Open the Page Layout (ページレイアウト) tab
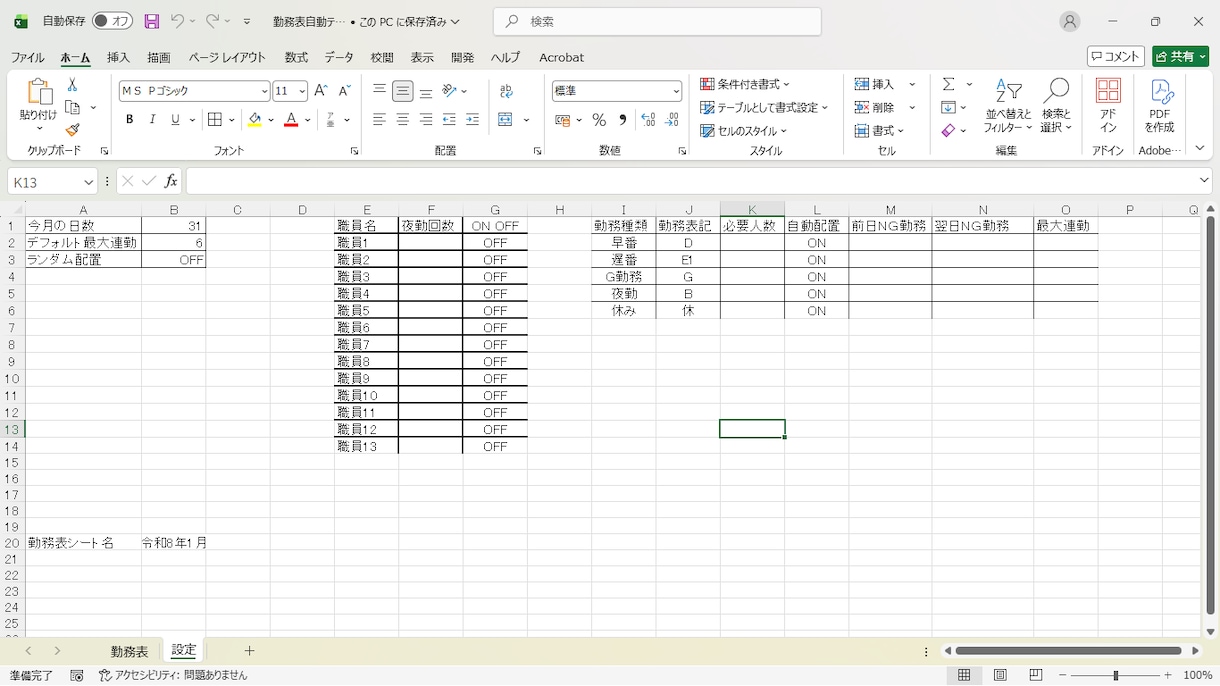The height and width of the screenshot is (686, 1220). pos(227,57)
